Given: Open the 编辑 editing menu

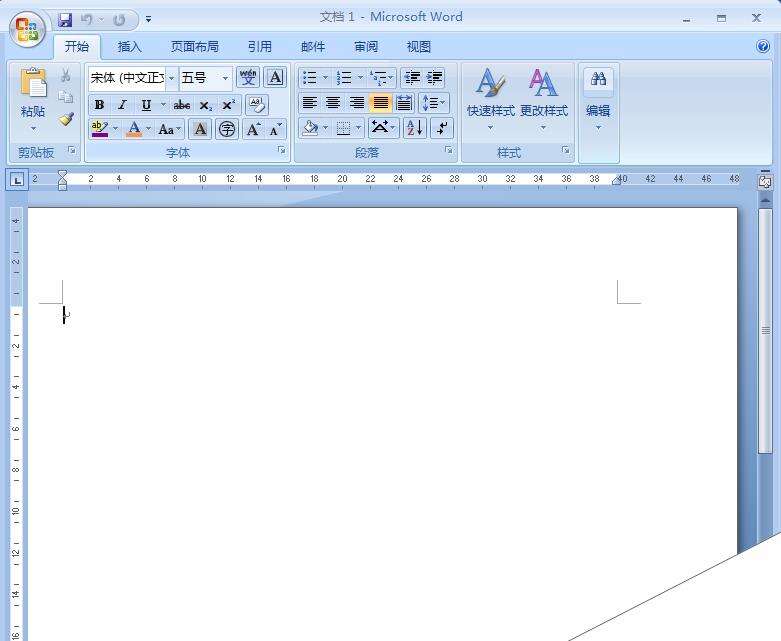Looking at the screenshot, I should 598,100.
